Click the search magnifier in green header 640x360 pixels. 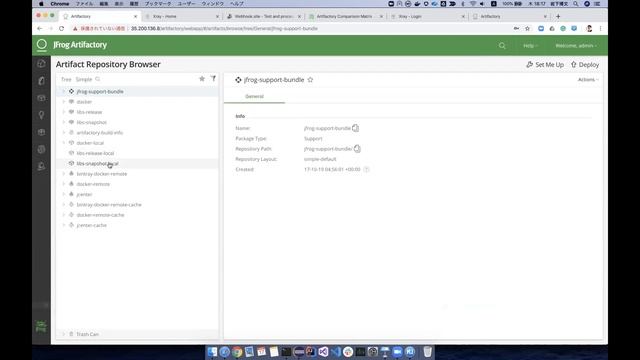click(x=502, y=46)
